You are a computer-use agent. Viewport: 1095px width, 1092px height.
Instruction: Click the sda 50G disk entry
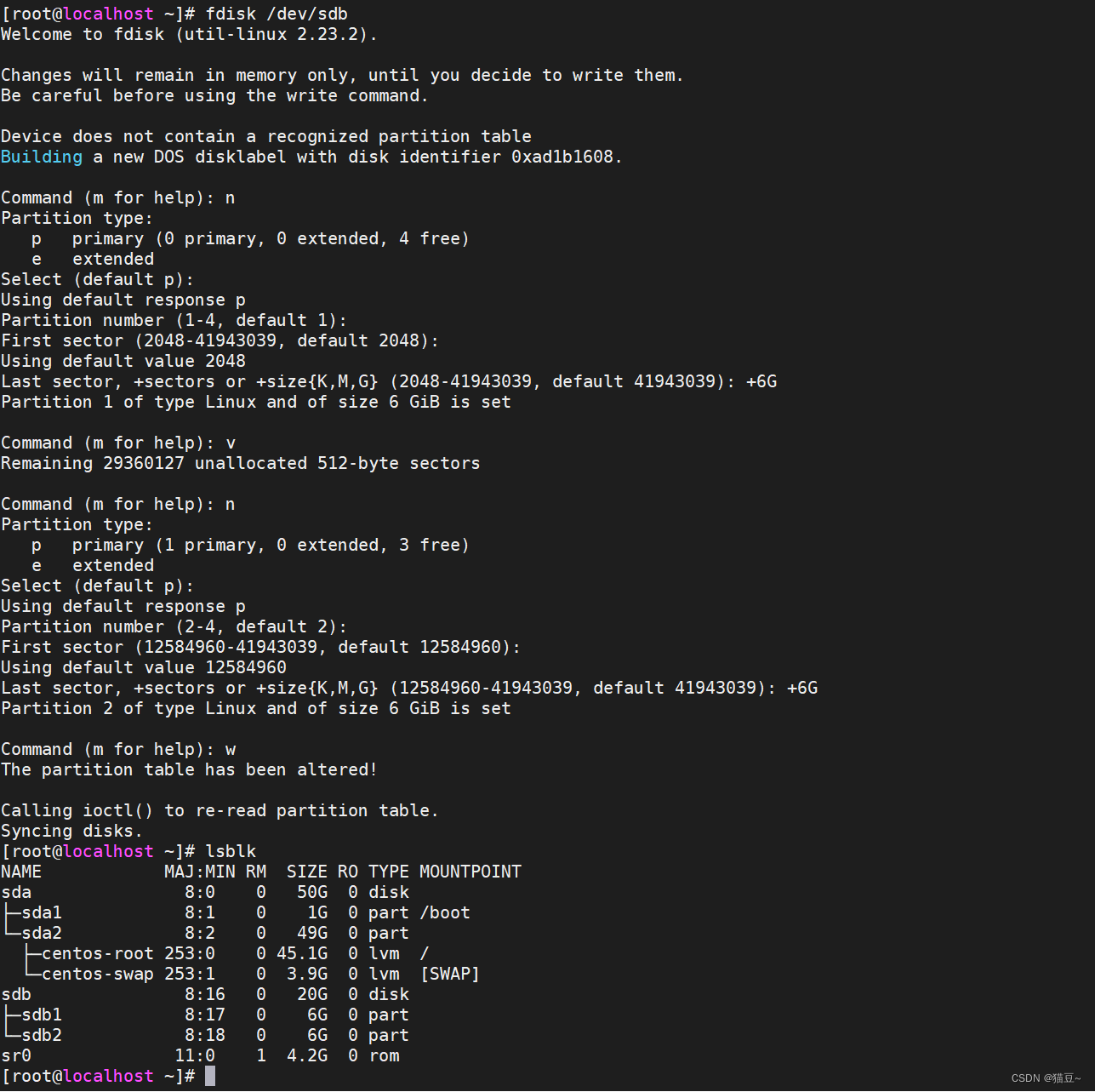[16, 891]
